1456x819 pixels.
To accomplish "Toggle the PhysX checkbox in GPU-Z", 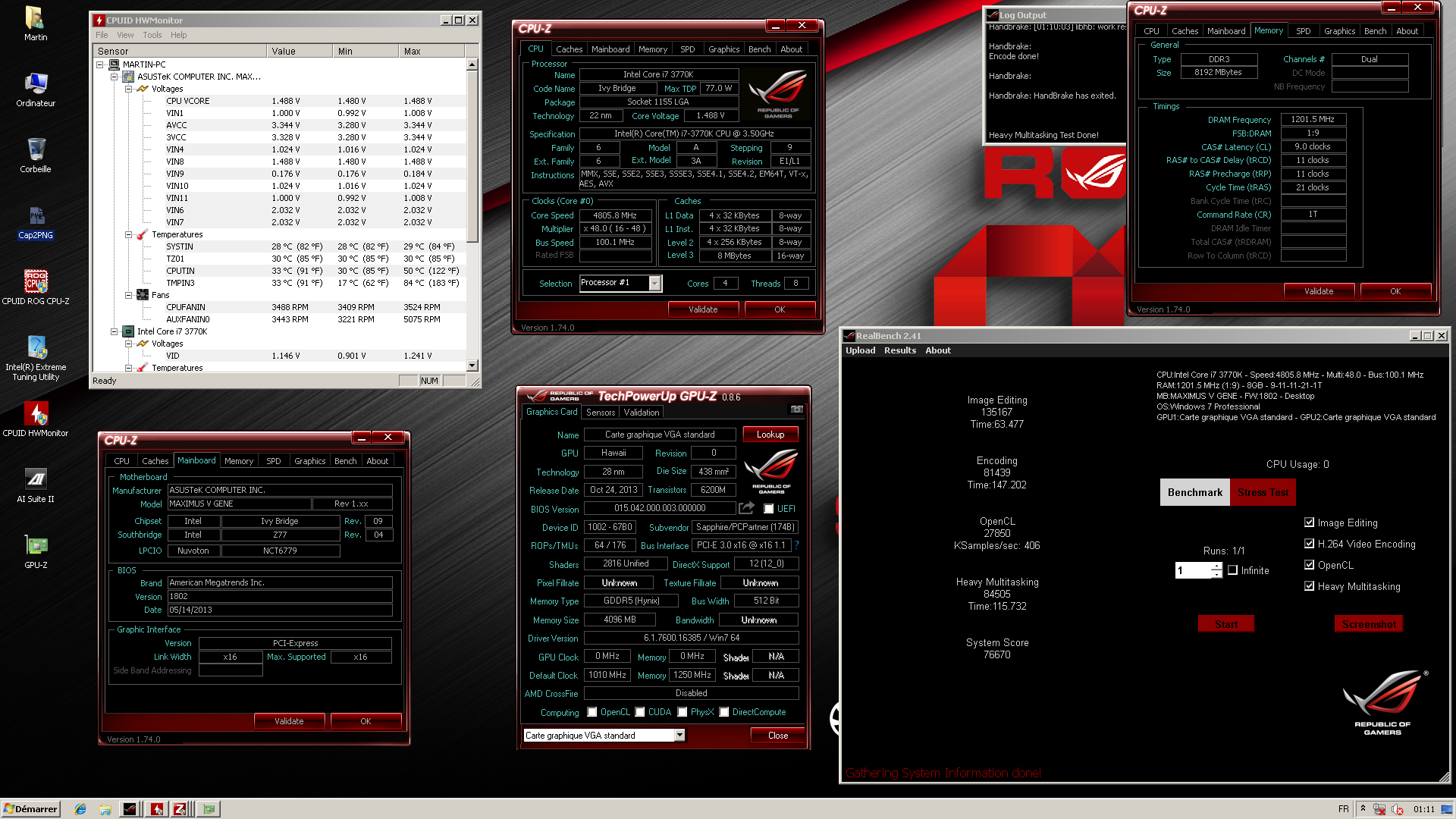I will [682, 712].
